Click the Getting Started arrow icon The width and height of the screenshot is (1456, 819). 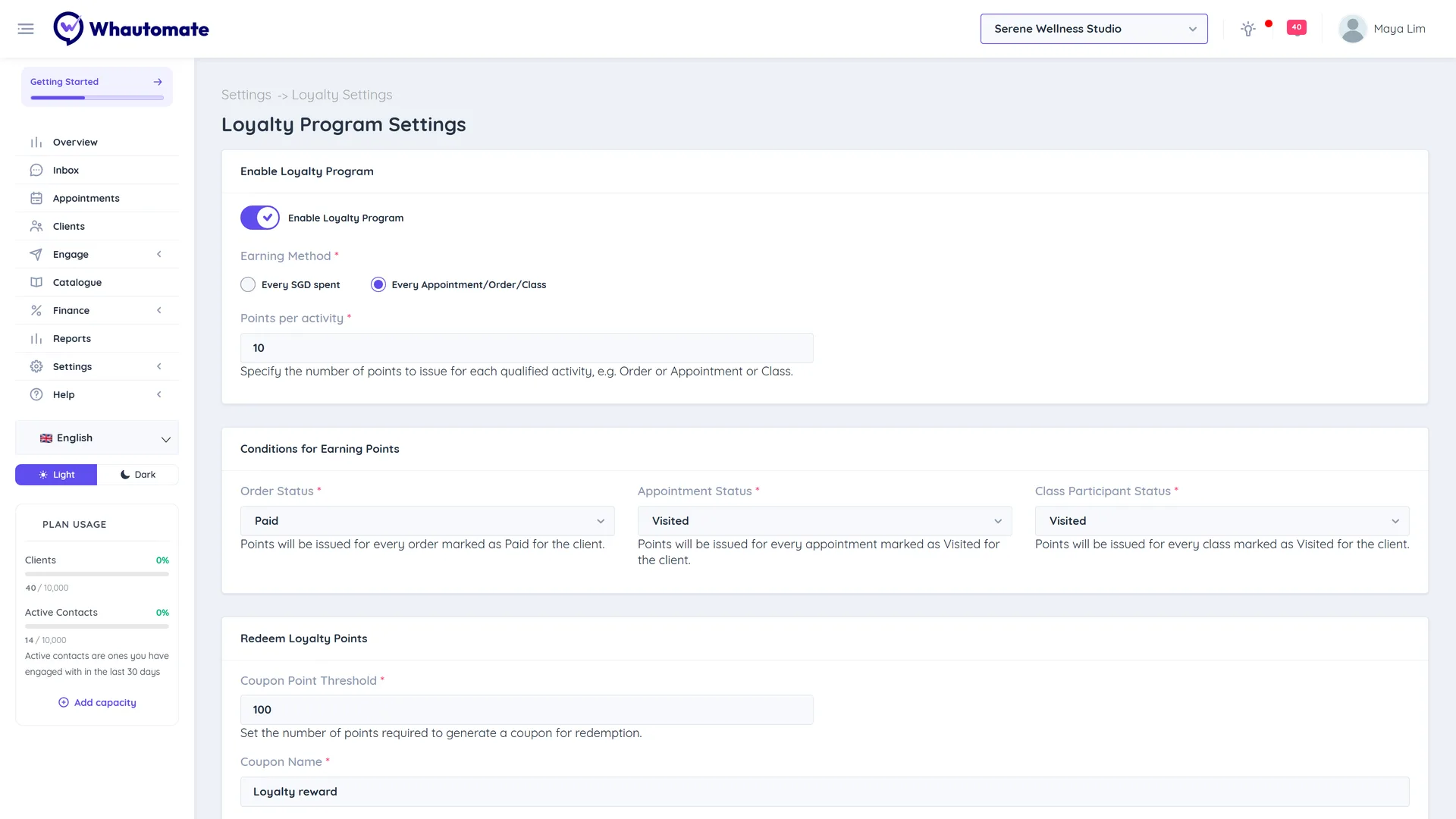click(x=158, y=82)
